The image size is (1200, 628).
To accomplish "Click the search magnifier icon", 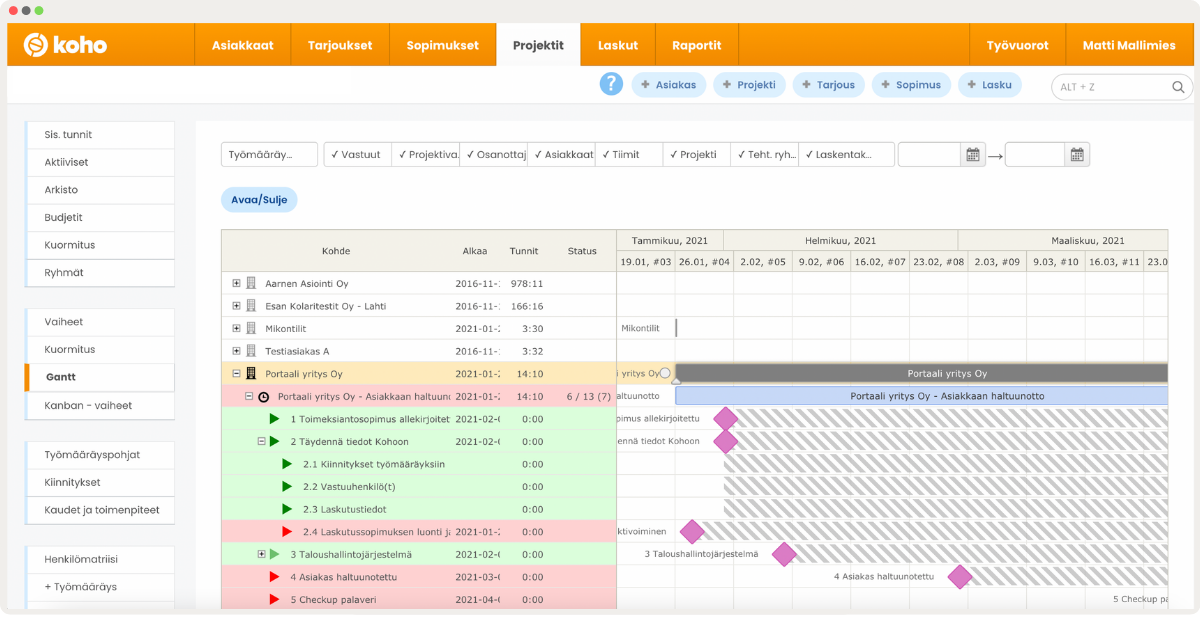I will point(1178,87).
